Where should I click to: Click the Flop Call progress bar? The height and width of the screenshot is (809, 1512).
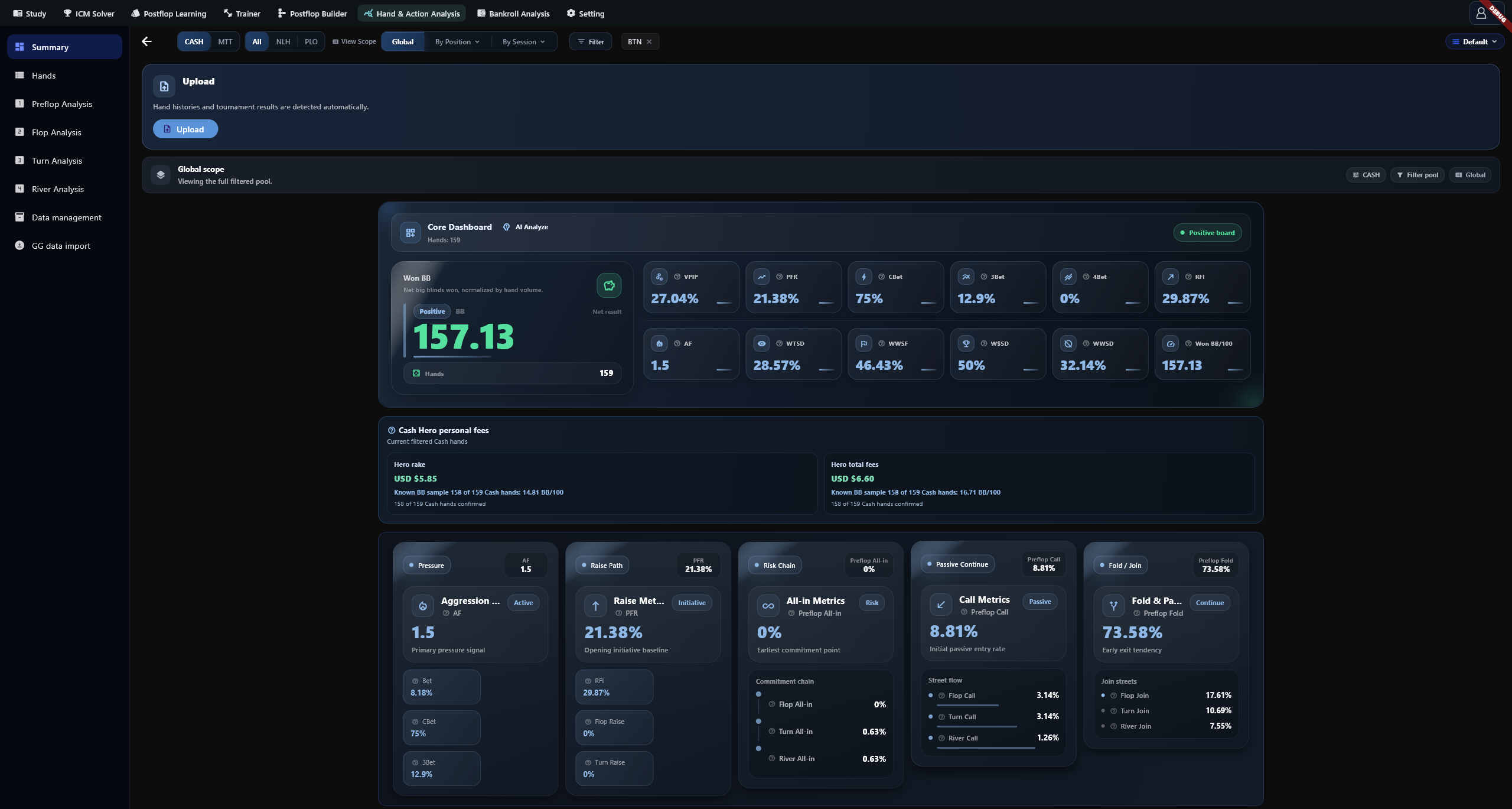967,705
